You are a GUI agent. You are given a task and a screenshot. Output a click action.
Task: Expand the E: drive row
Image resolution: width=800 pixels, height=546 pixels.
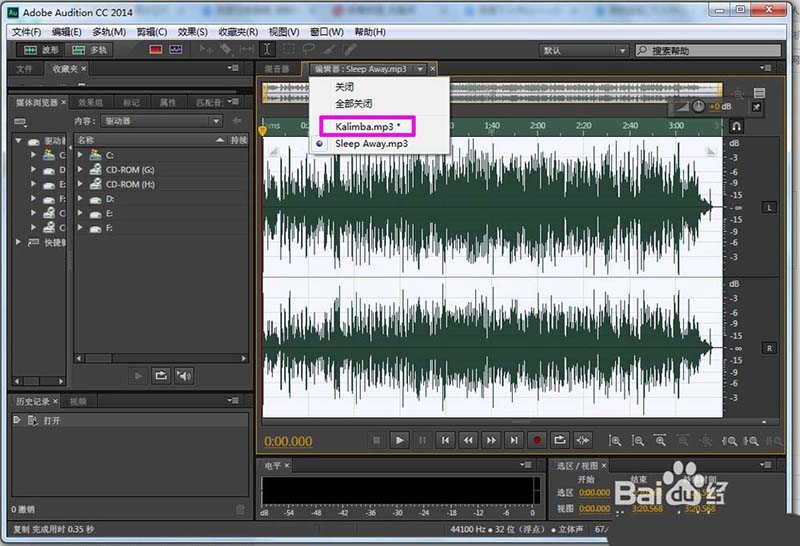[x=80, y=213]
